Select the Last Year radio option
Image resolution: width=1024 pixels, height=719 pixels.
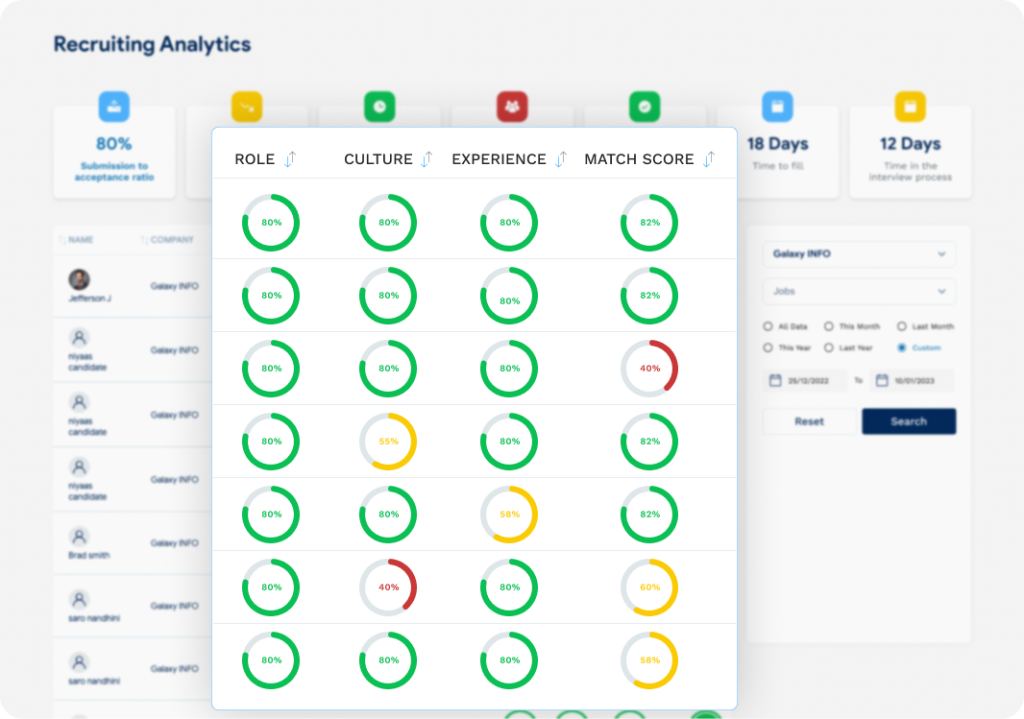coord(829,347)
